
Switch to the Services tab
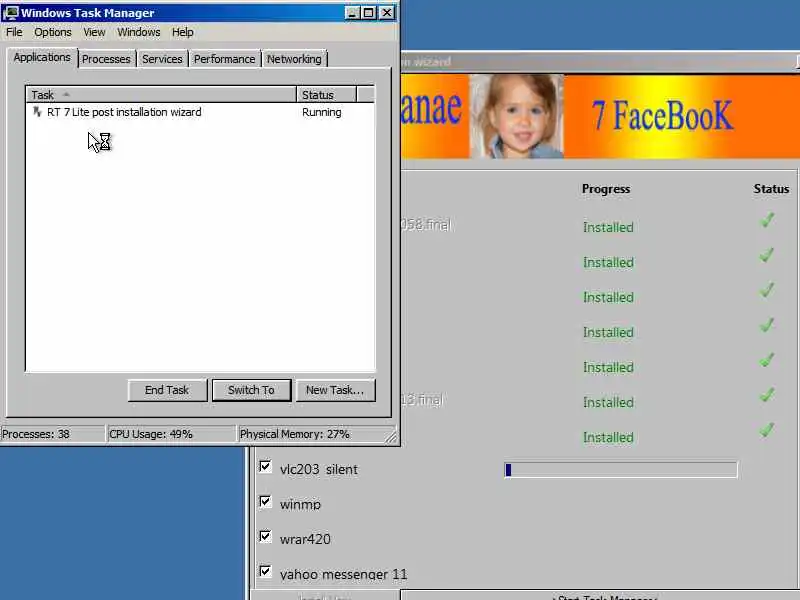(x=162, y=59)
